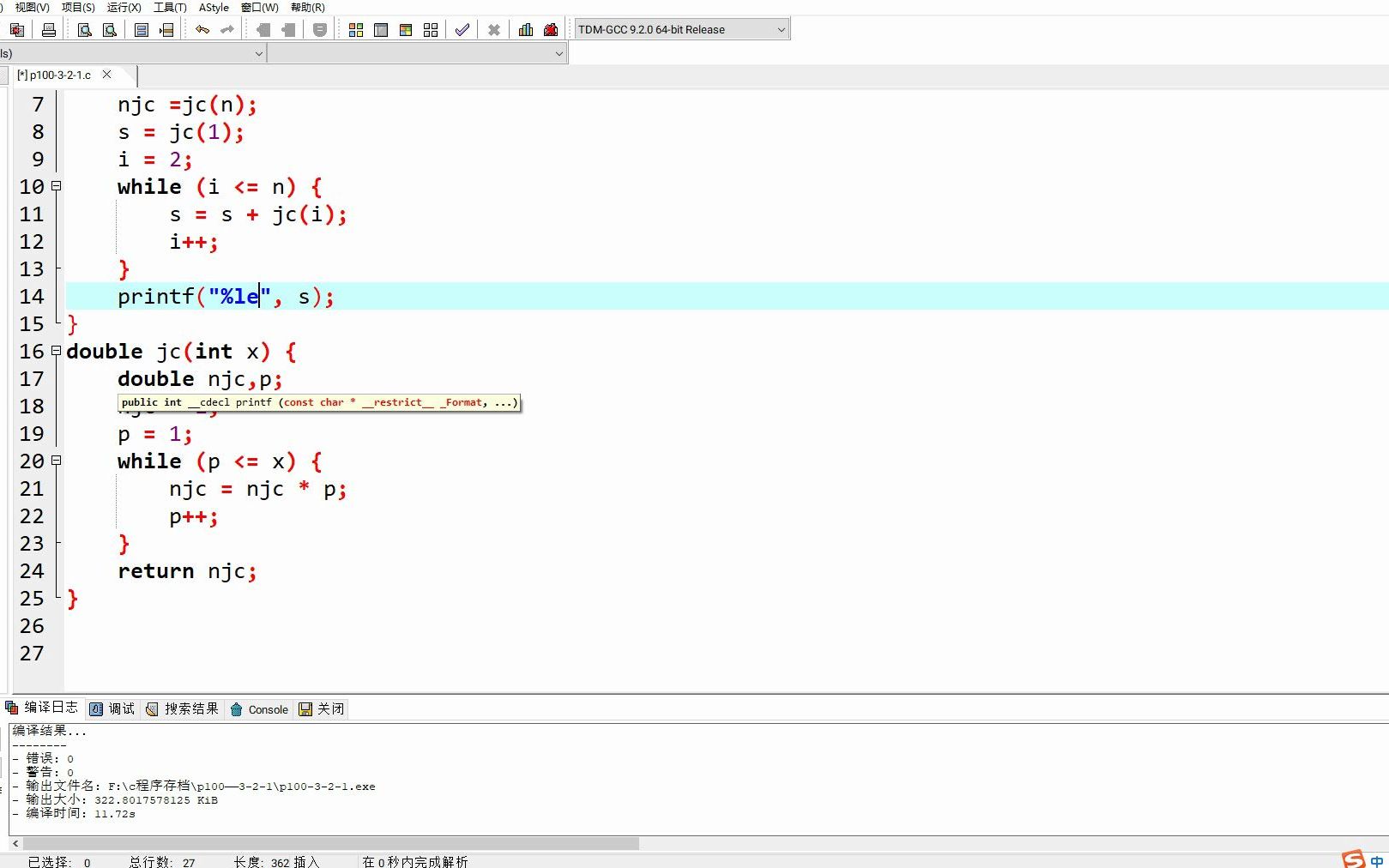Click the printf function signature tooltip

pyautogui.click(x=319, y=402)
